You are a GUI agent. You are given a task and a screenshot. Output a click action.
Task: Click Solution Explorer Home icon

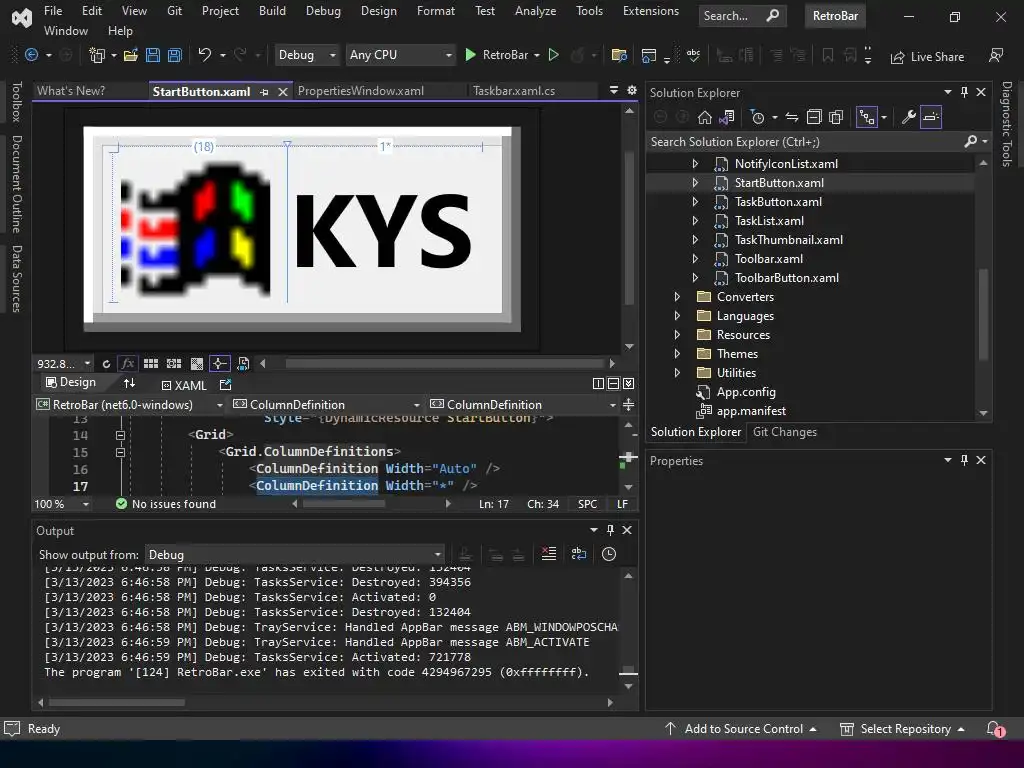click(x=705, y=118)
